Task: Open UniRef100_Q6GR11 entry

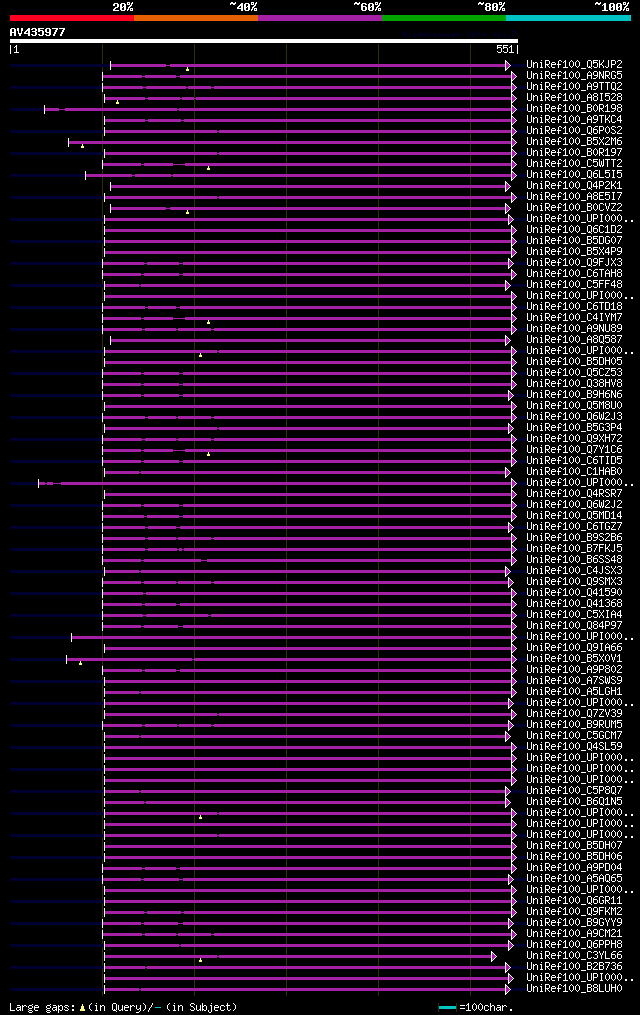Action: (574, 901)
